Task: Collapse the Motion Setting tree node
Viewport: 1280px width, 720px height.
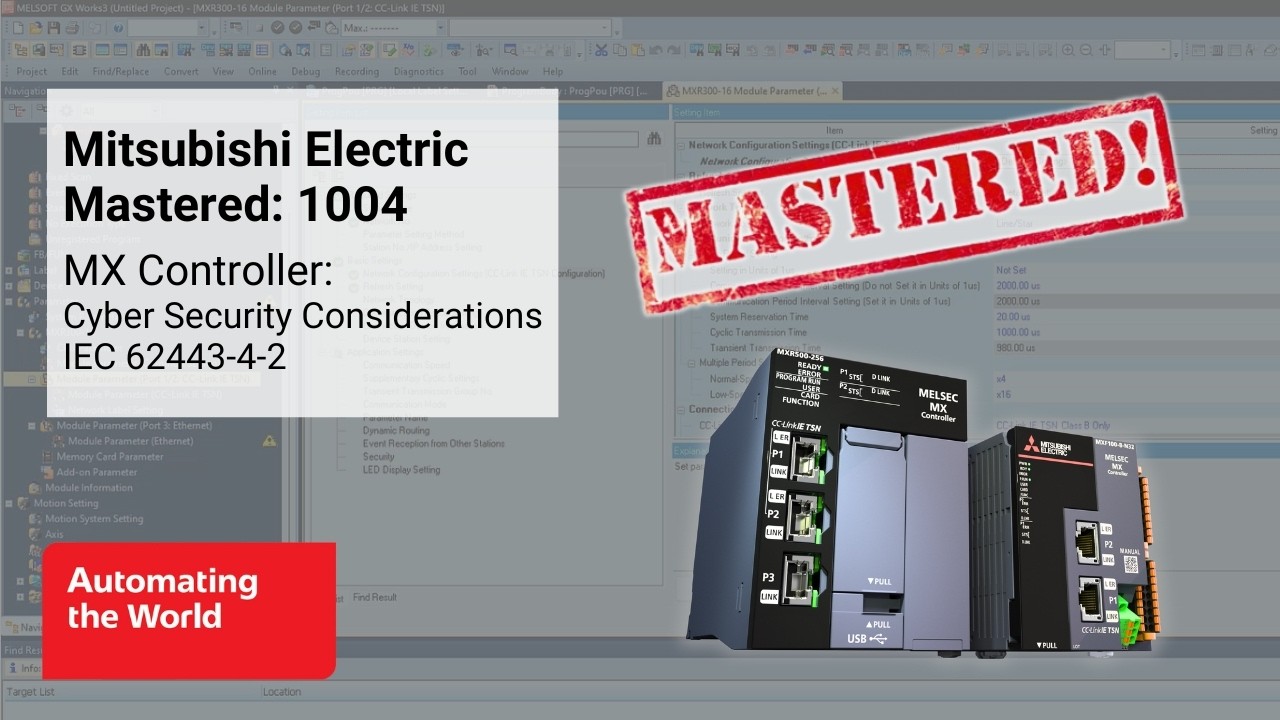Action: [10, 503]
